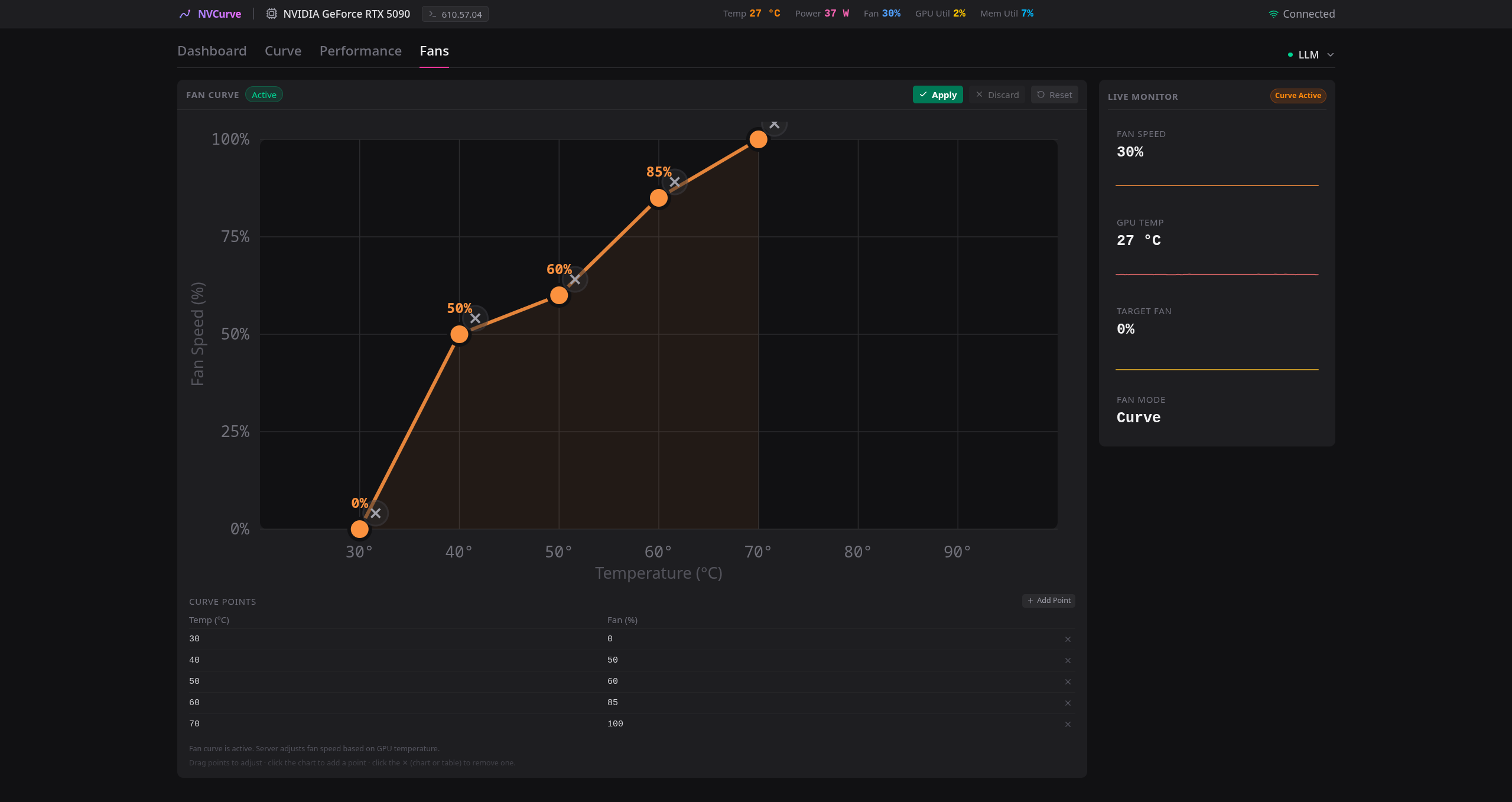Select the 60% curve point handle
This screenshot has height=802, width=1512.
pos(559,295)
